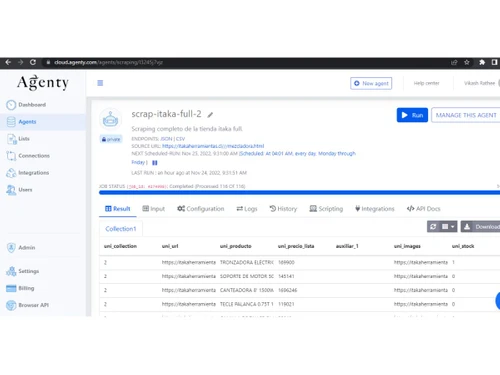Go back with the browser back arrow
This screenshot has width=500, height=375.
(x=8, y=62)
